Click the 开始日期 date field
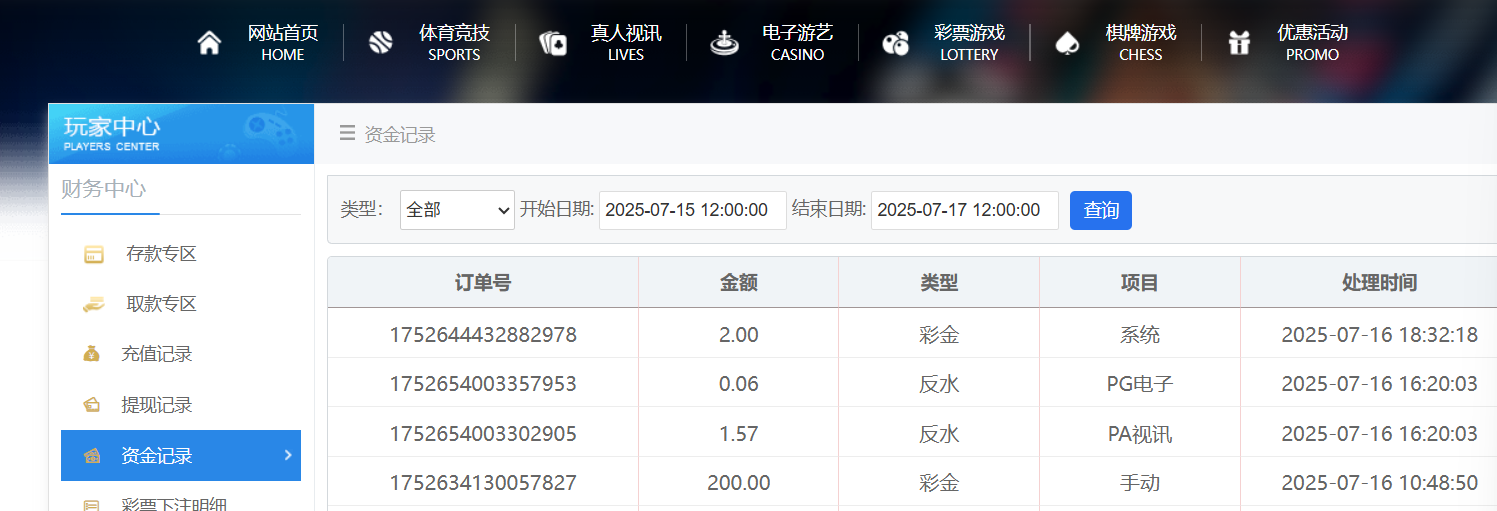Viewport: 1497px width, 511px height. 692,210
